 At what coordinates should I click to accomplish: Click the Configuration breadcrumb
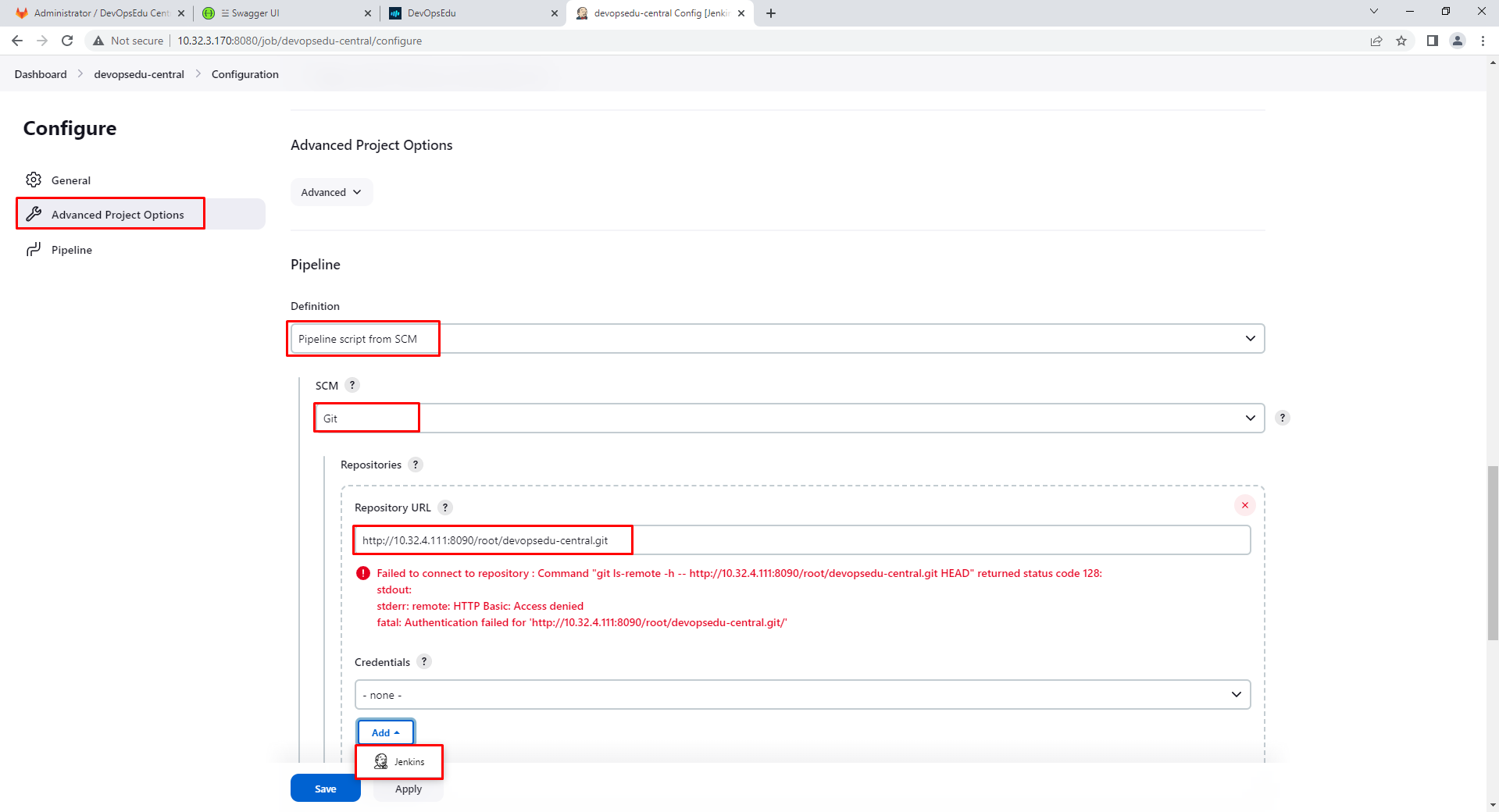(x=244, y=74)
